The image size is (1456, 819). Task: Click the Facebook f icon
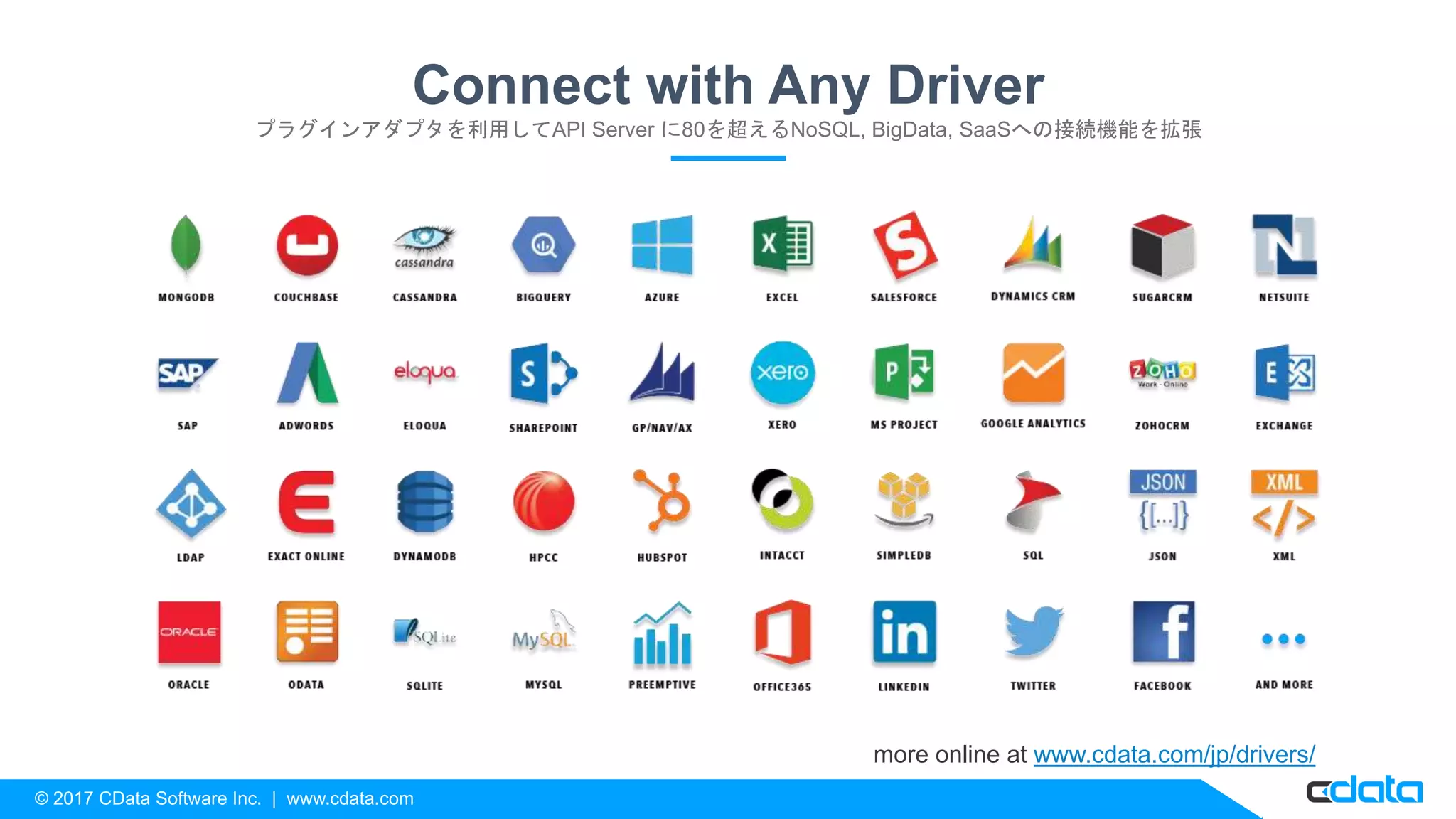1162,632
